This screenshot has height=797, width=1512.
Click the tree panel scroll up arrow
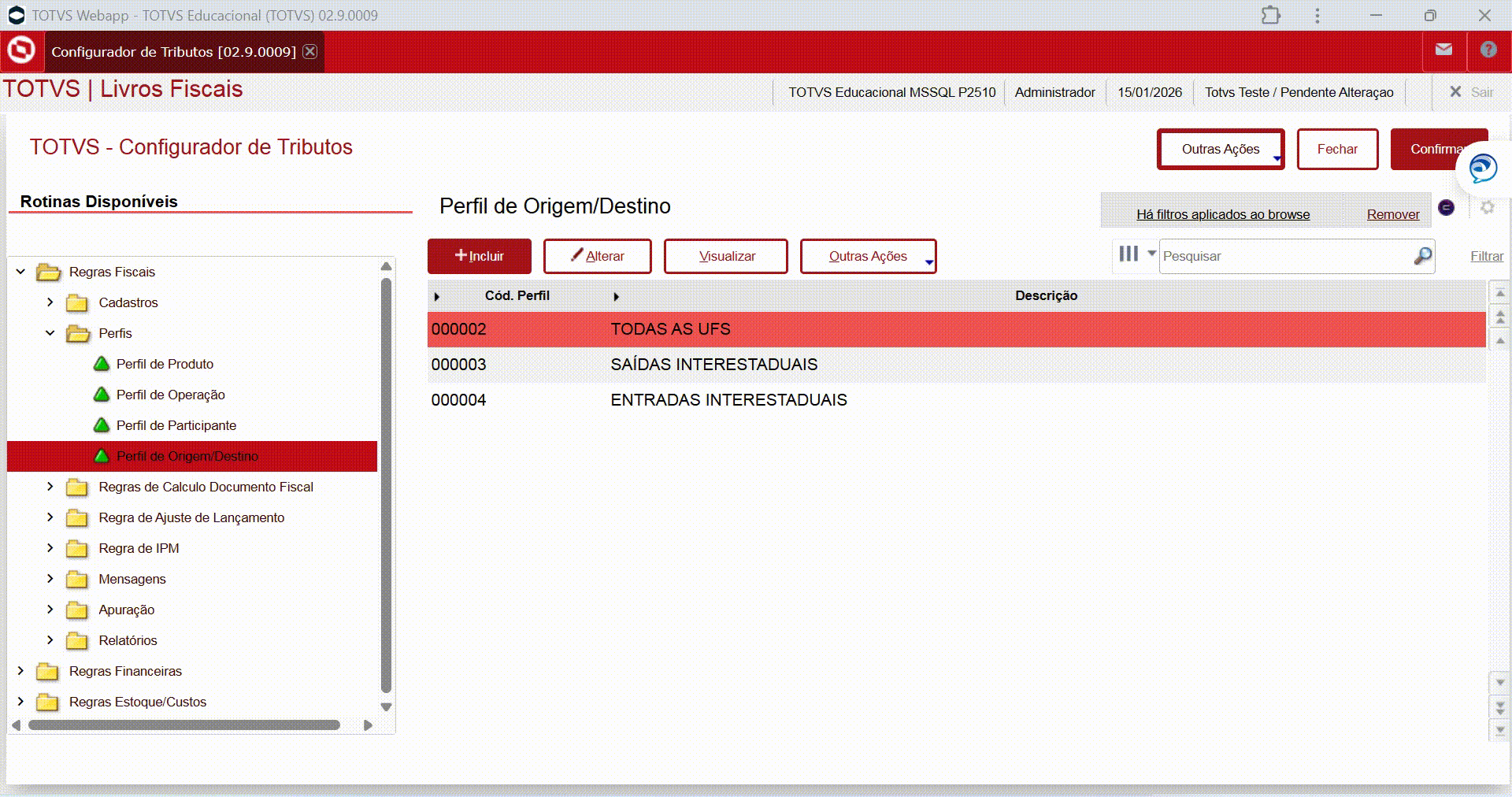click(386, 266)
